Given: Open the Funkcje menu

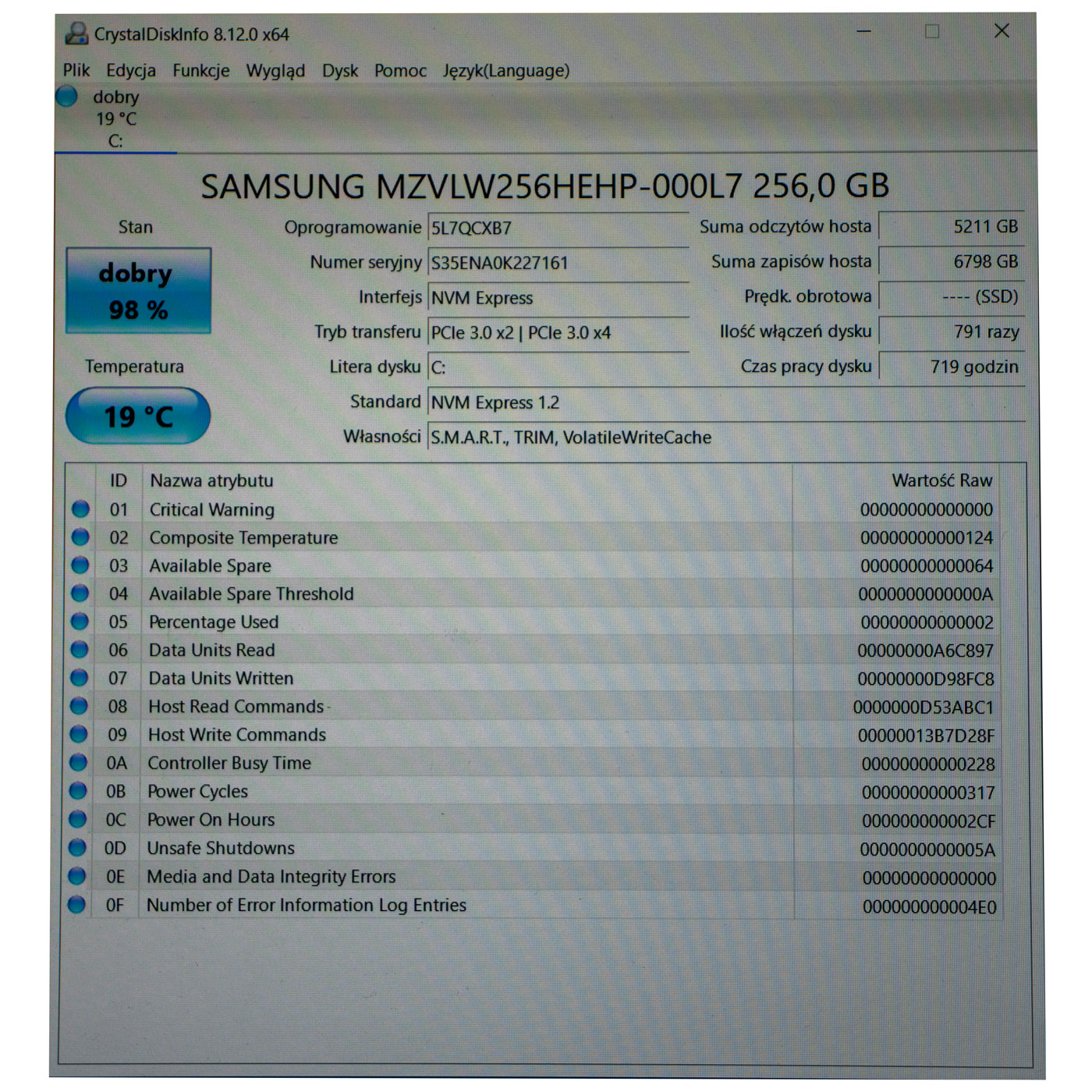Looking at the screenshot, I should pos(201,70).
